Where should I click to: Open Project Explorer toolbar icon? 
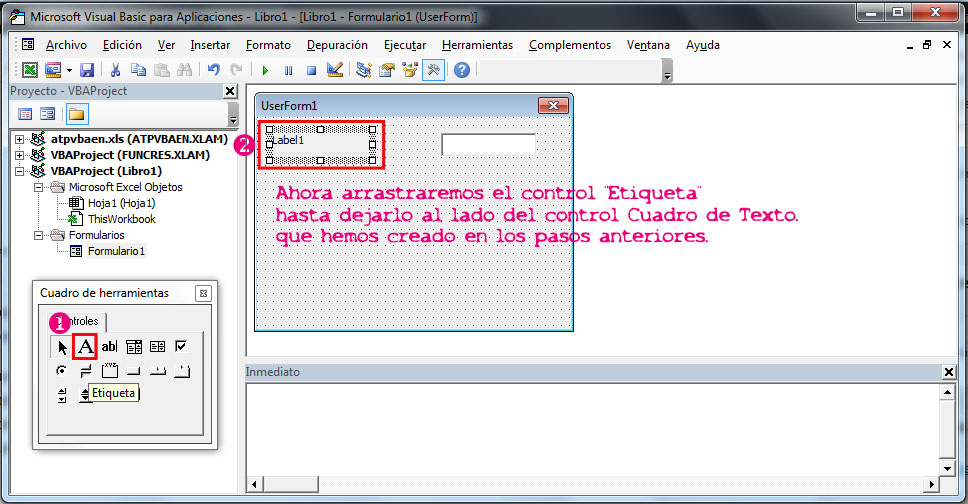coord(364,70)
